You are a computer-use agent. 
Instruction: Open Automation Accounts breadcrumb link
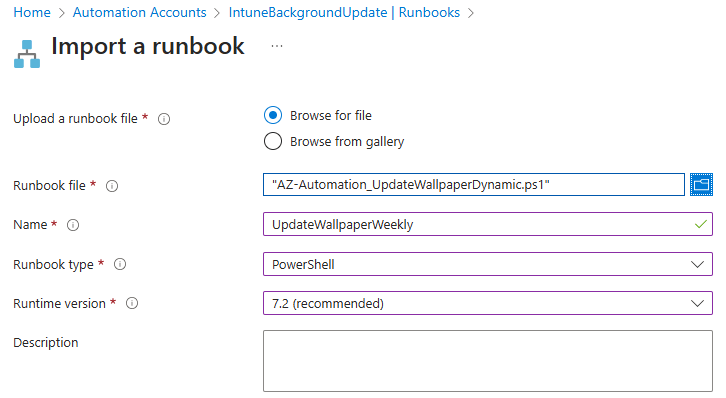coord(139,12)
